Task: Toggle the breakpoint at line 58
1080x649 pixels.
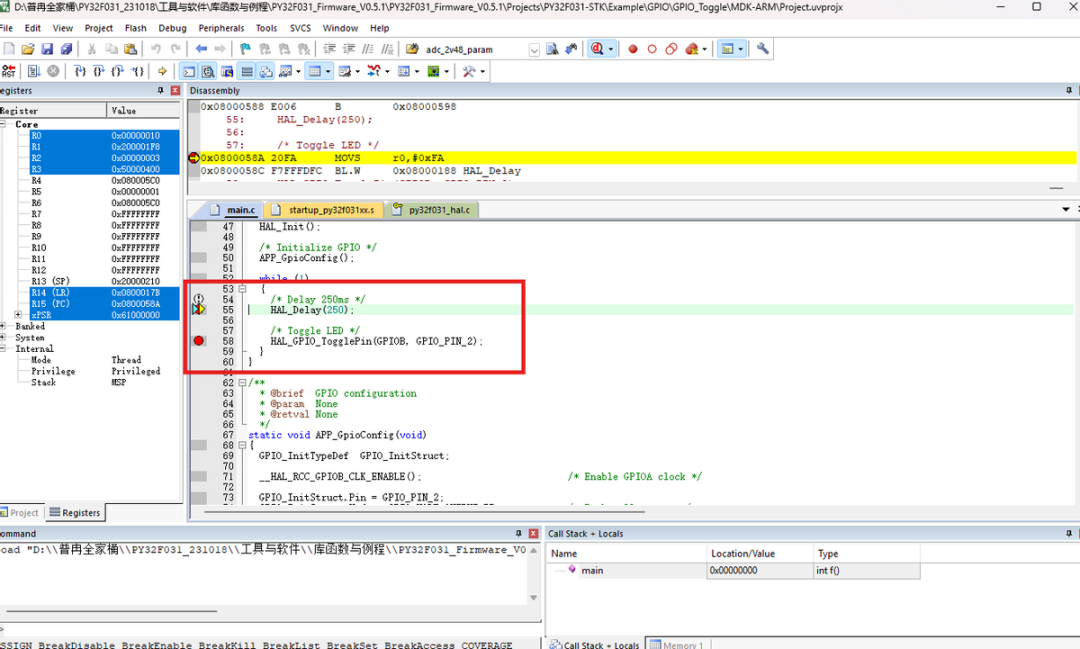Action: (198, 341)
